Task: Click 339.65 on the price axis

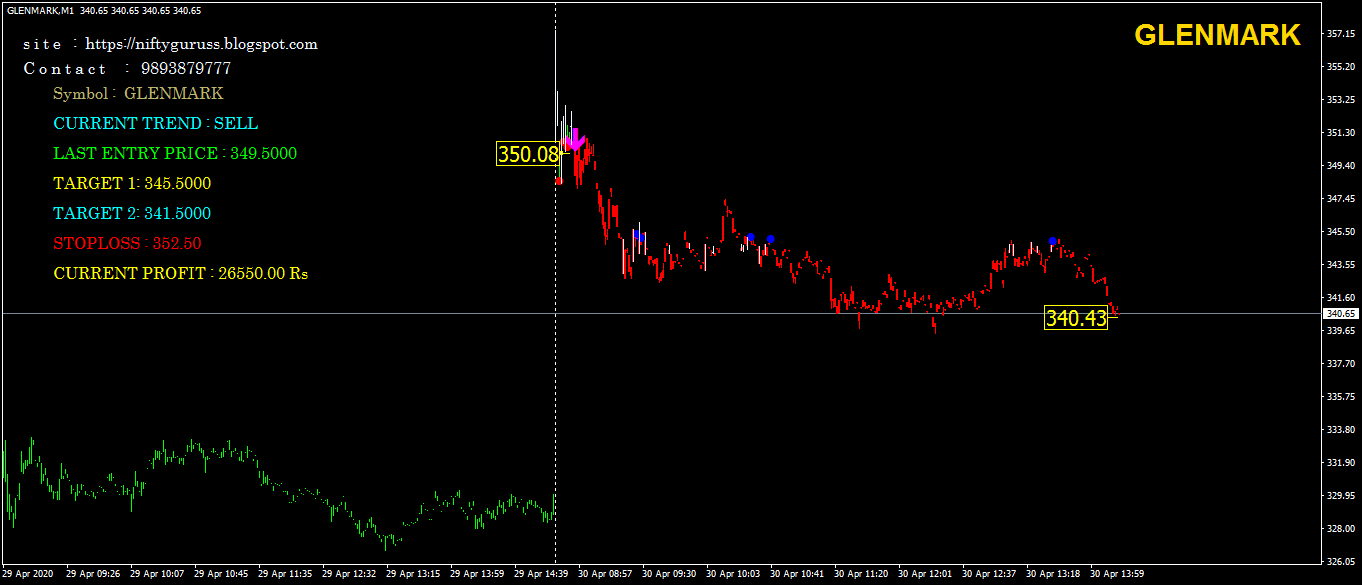Action: 1340,331
